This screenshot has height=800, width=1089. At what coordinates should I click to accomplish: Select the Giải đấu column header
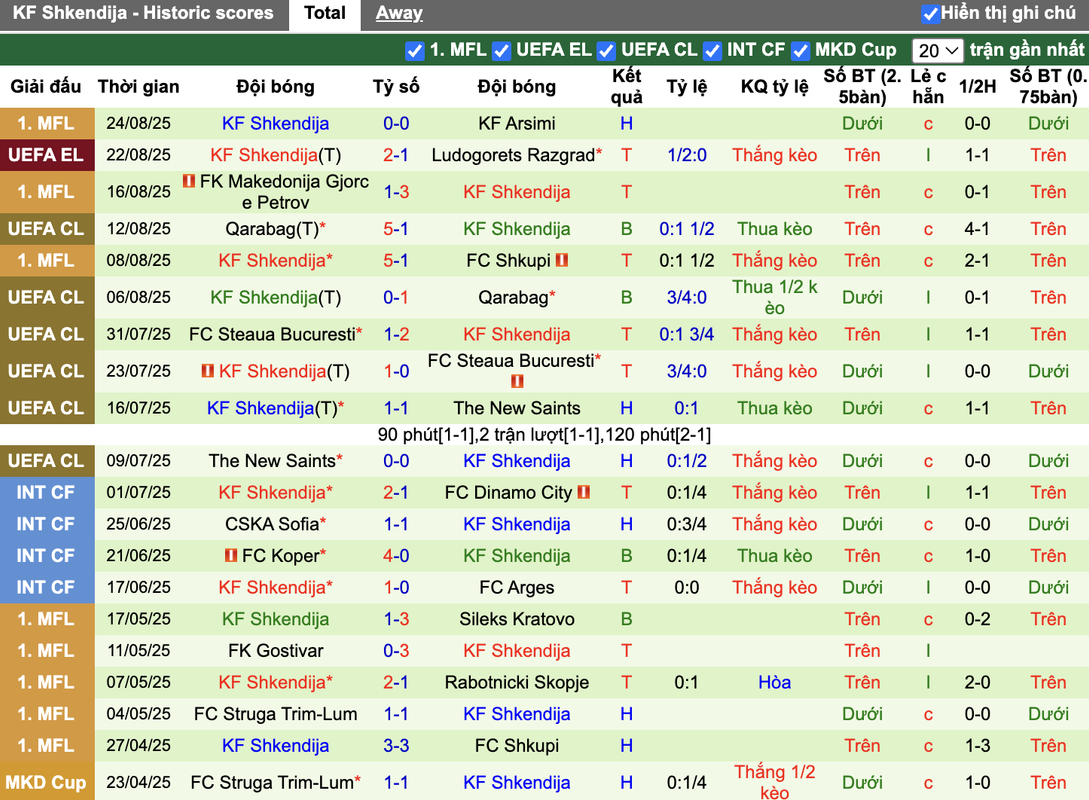pos(46,86)
